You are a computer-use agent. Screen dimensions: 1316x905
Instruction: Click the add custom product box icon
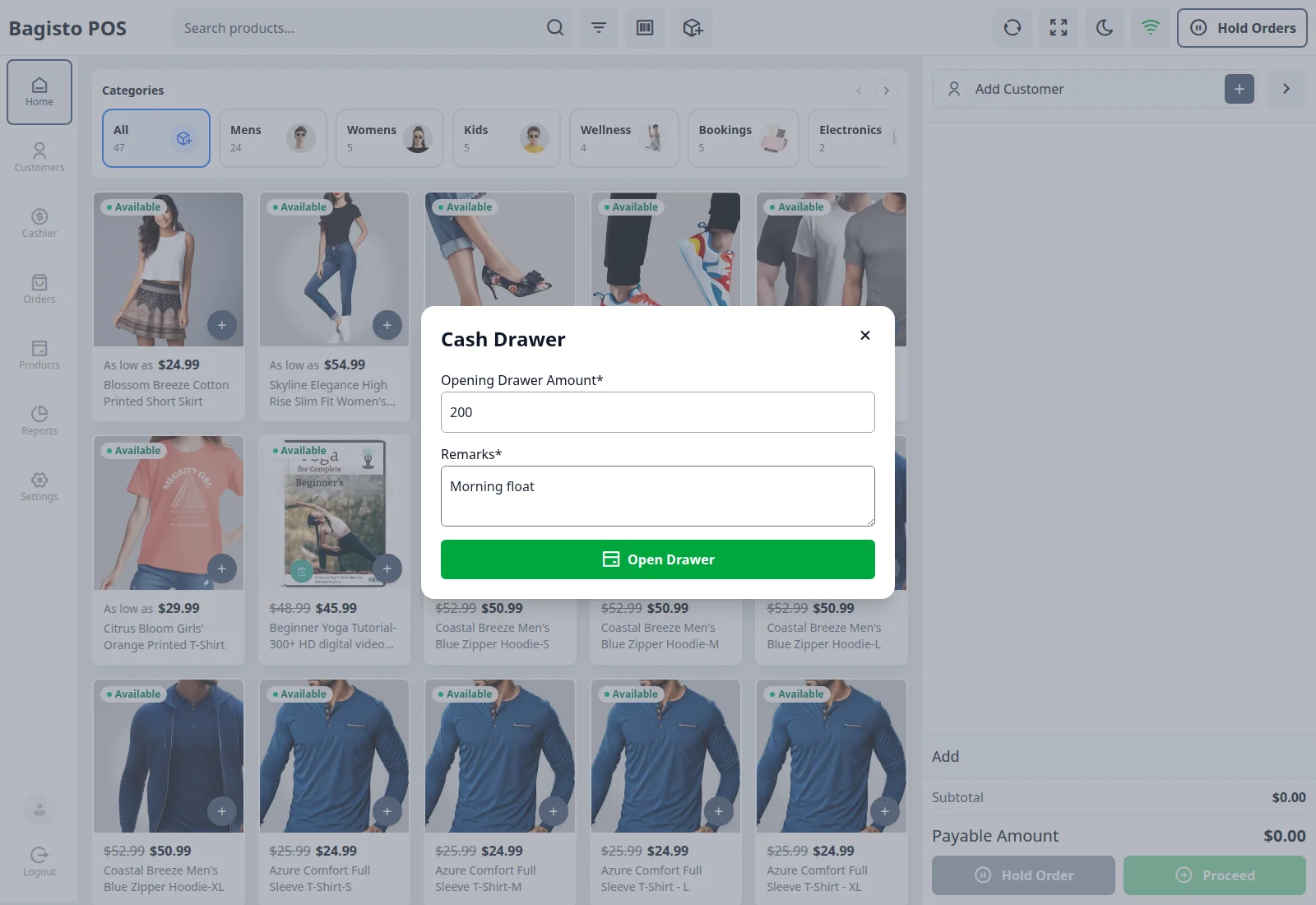[x=693, y=28]
